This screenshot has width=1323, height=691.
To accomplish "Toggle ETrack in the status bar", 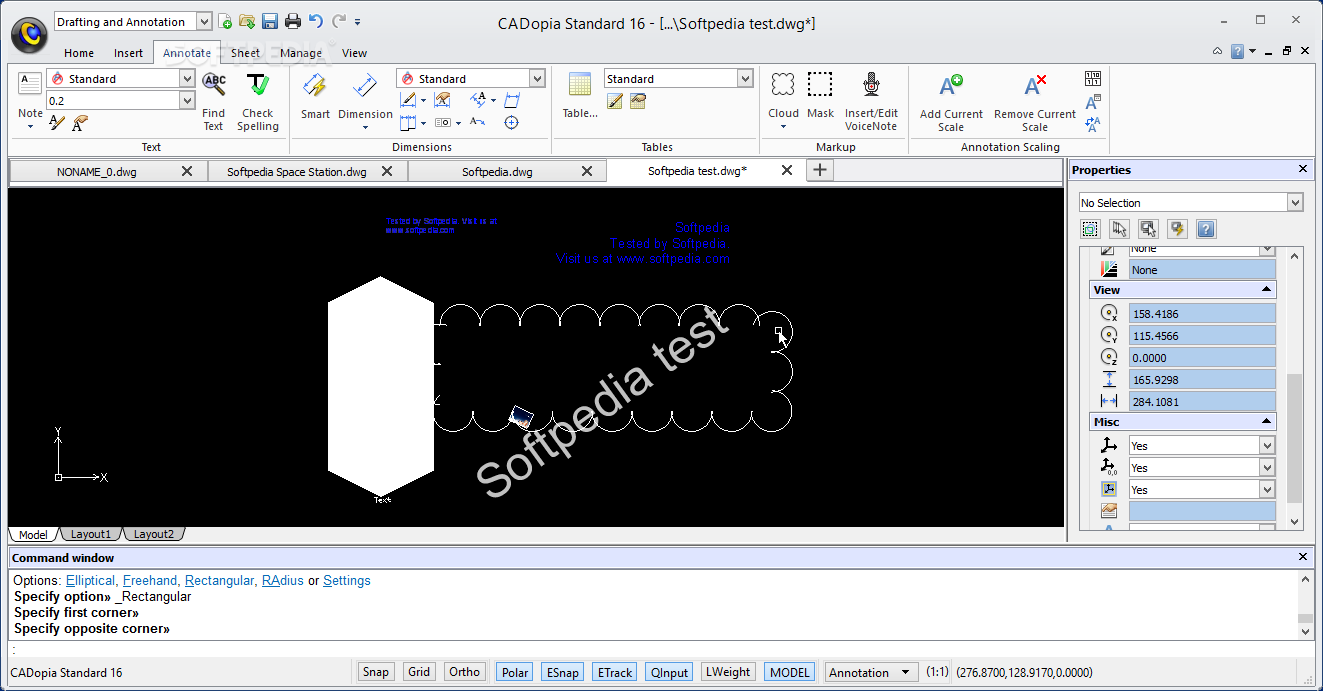I will pos(615,672).
